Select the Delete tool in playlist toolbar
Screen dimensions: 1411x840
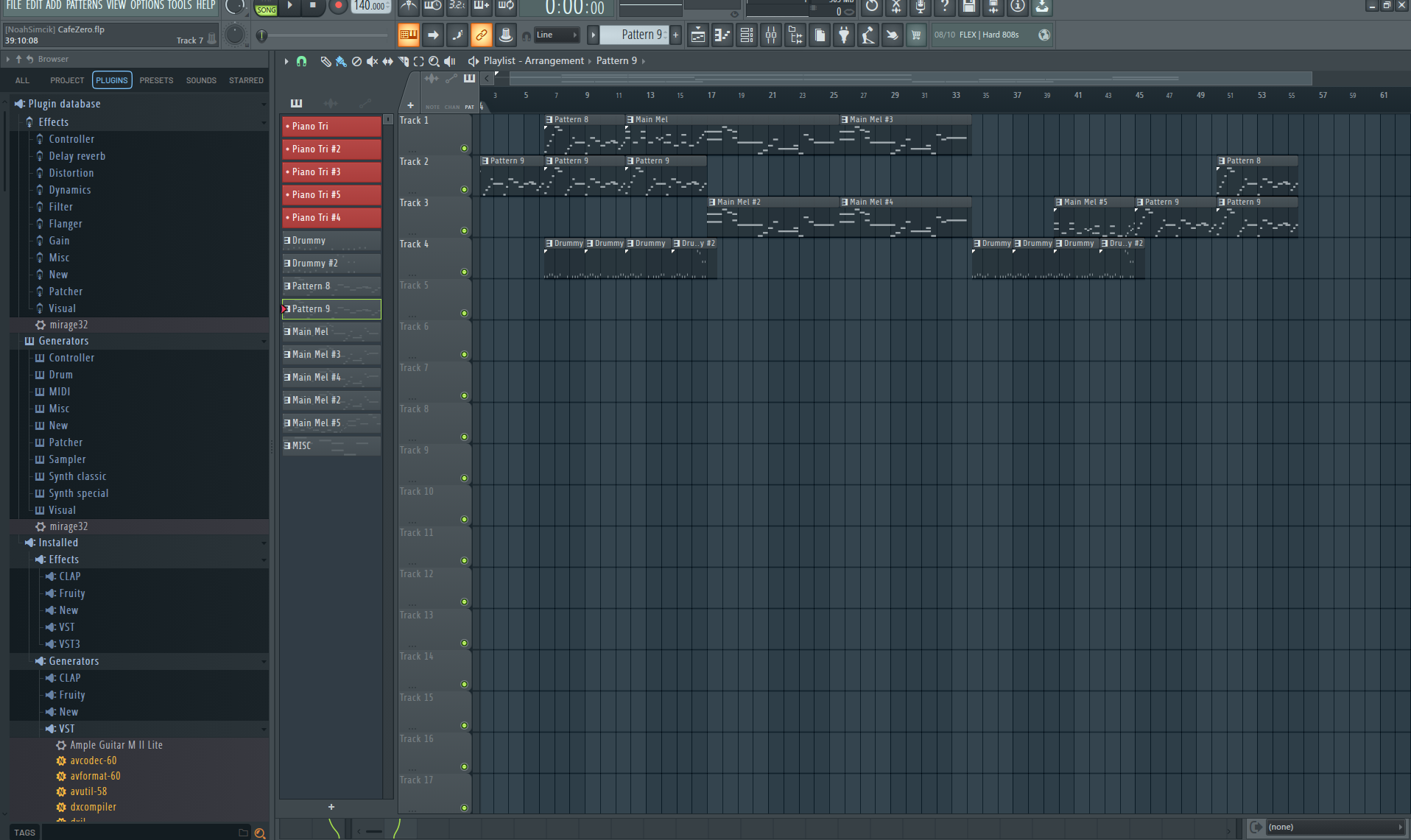(x=356, y=61)
